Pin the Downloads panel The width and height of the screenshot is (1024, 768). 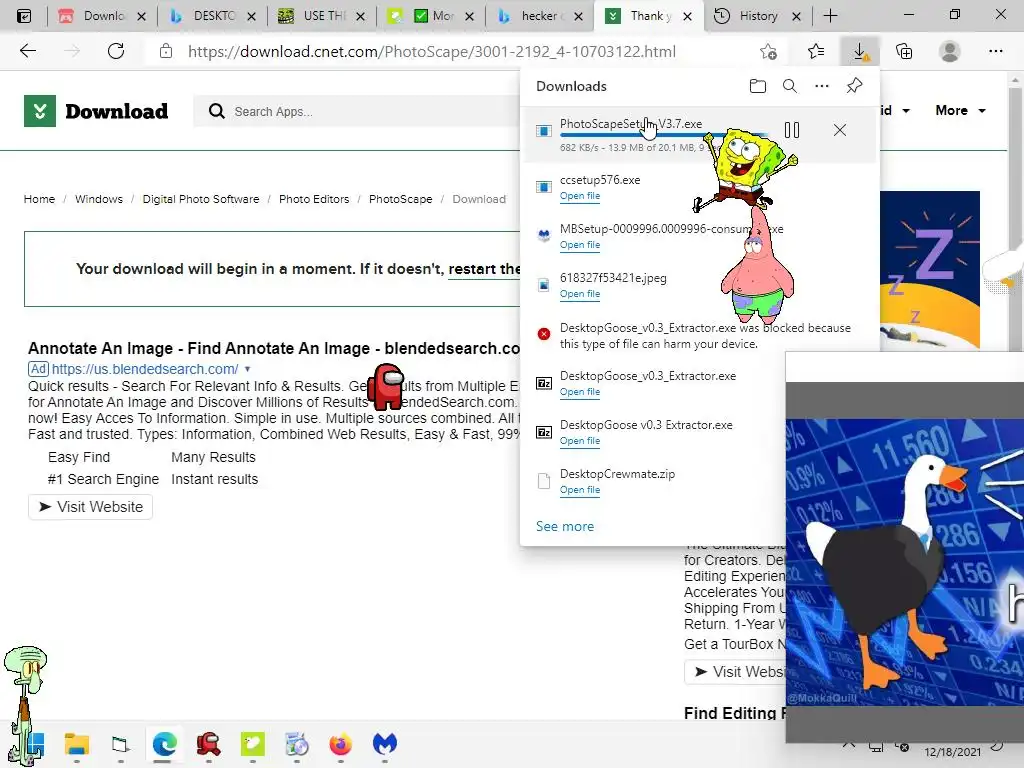click(854, 86)
